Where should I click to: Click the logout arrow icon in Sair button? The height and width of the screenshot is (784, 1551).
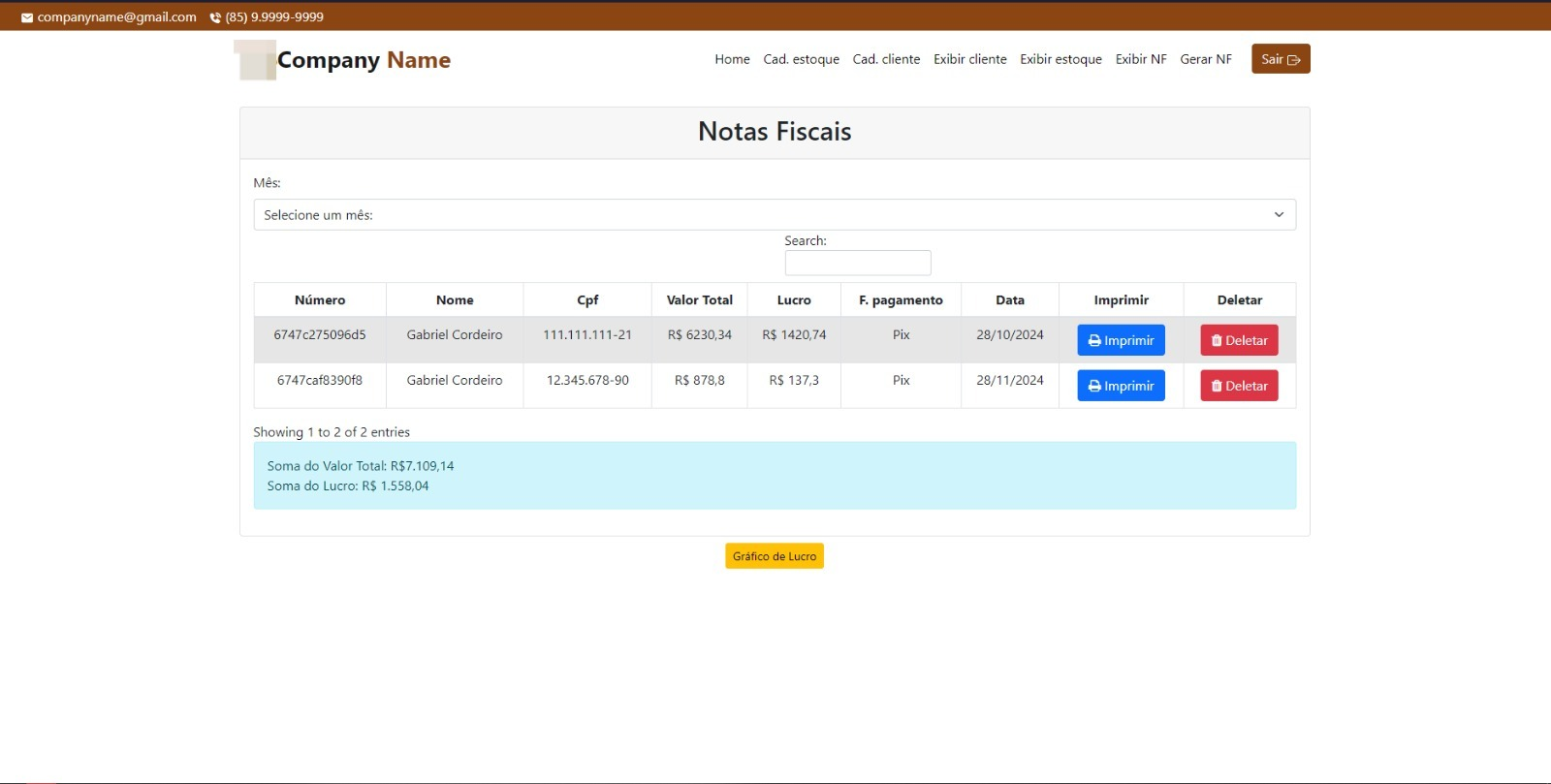coord(1293,60)
